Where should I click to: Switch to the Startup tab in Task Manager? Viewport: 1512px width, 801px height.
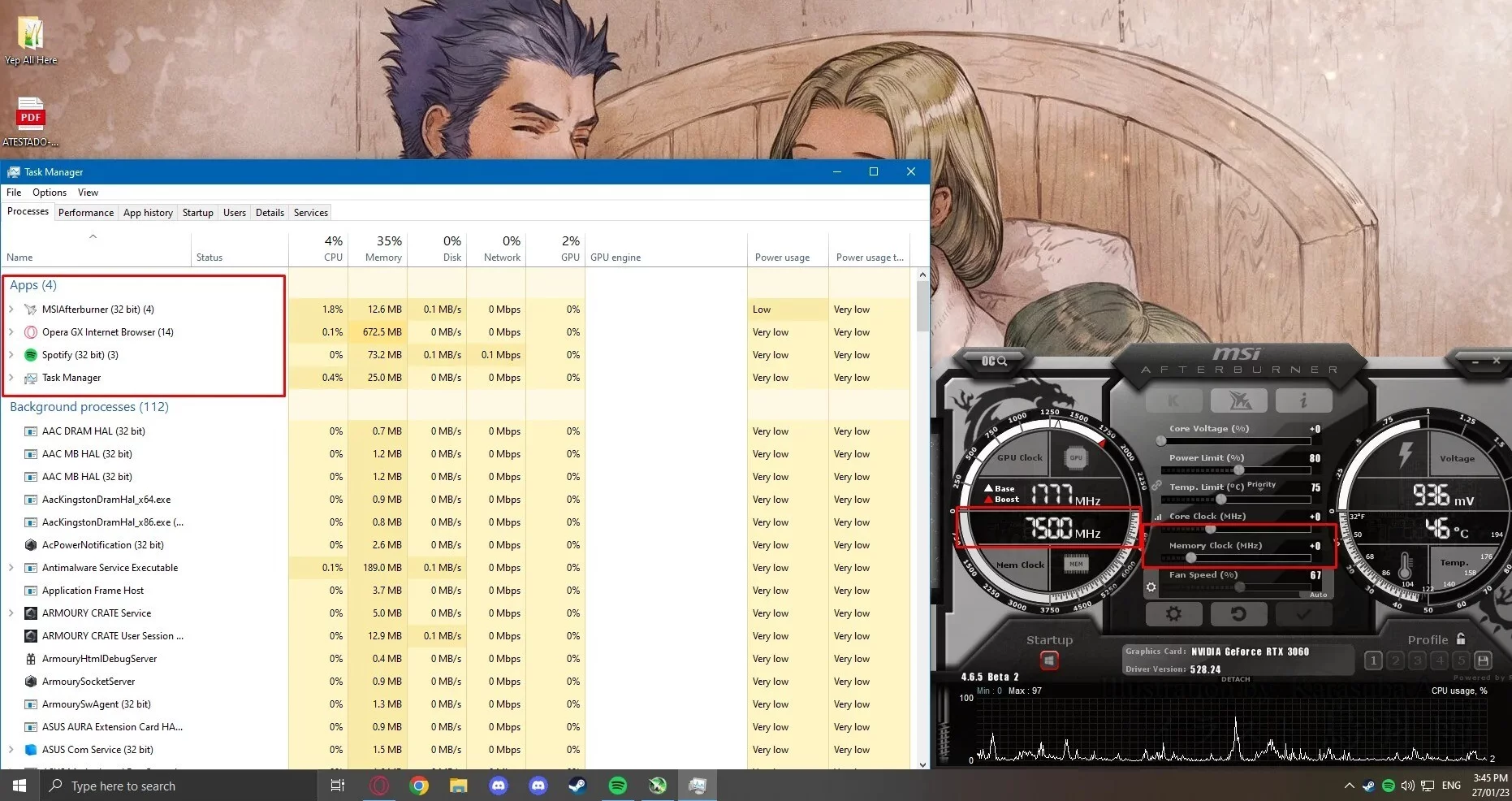pyautogui.click(x=198, y=213)
